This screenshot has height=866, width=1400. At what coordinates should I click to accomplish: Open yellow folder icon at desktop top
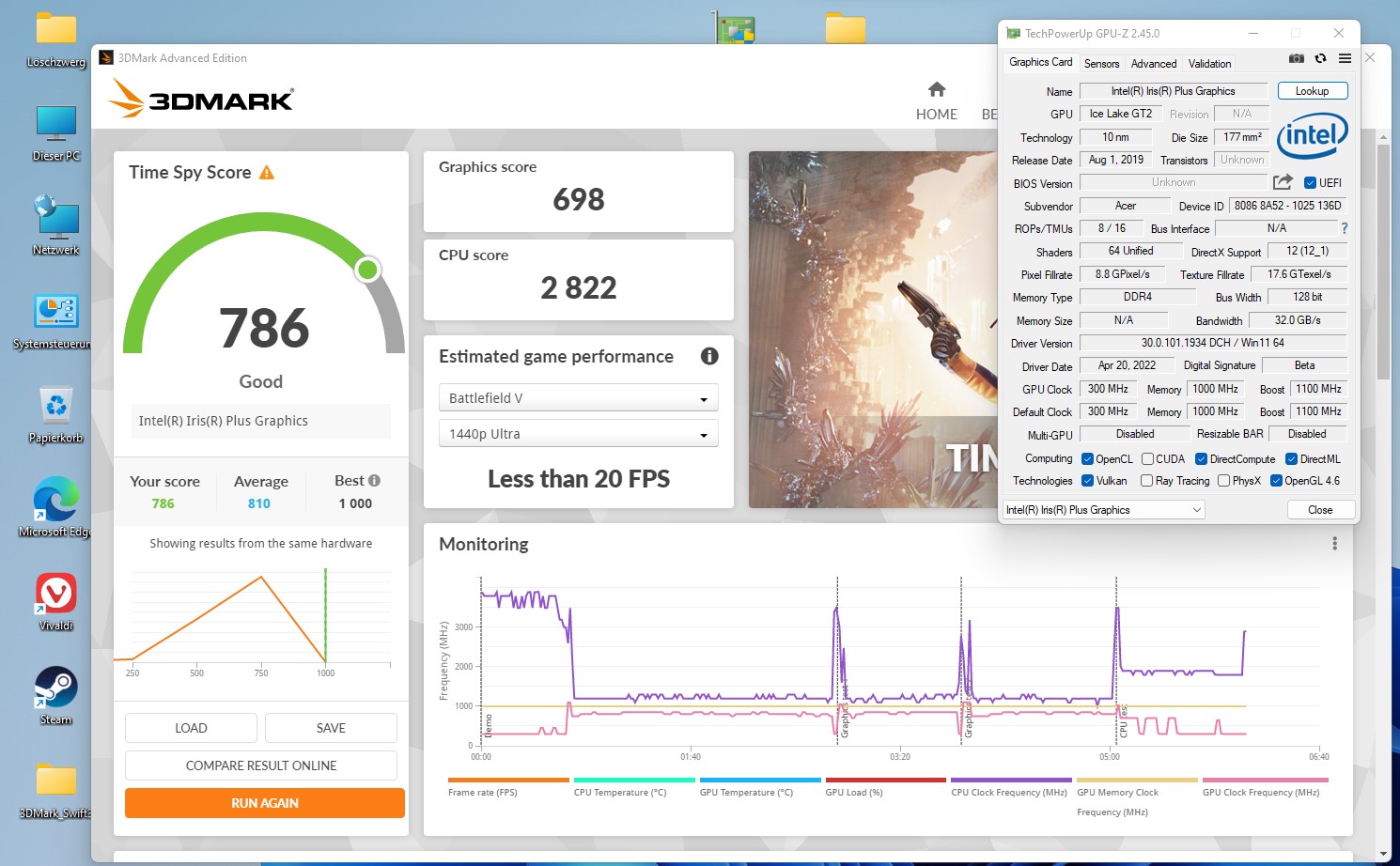coord(846,27)
